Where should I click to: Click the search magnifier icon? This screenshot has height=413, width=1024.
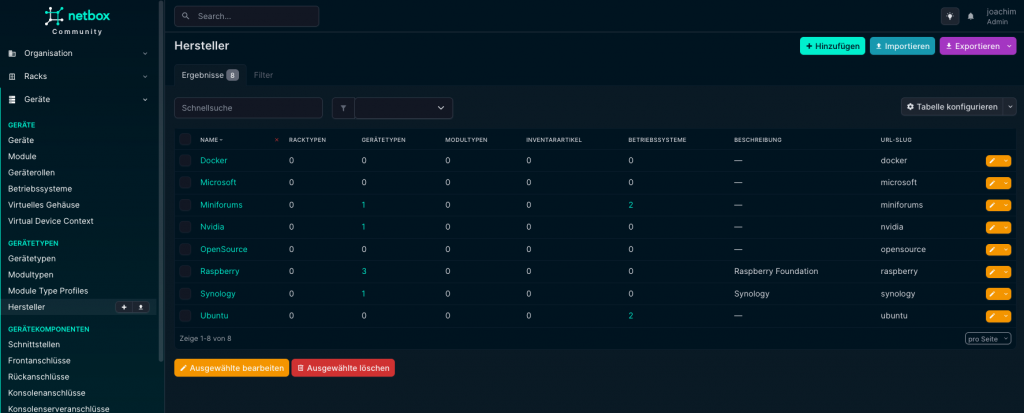click(186, 16)
